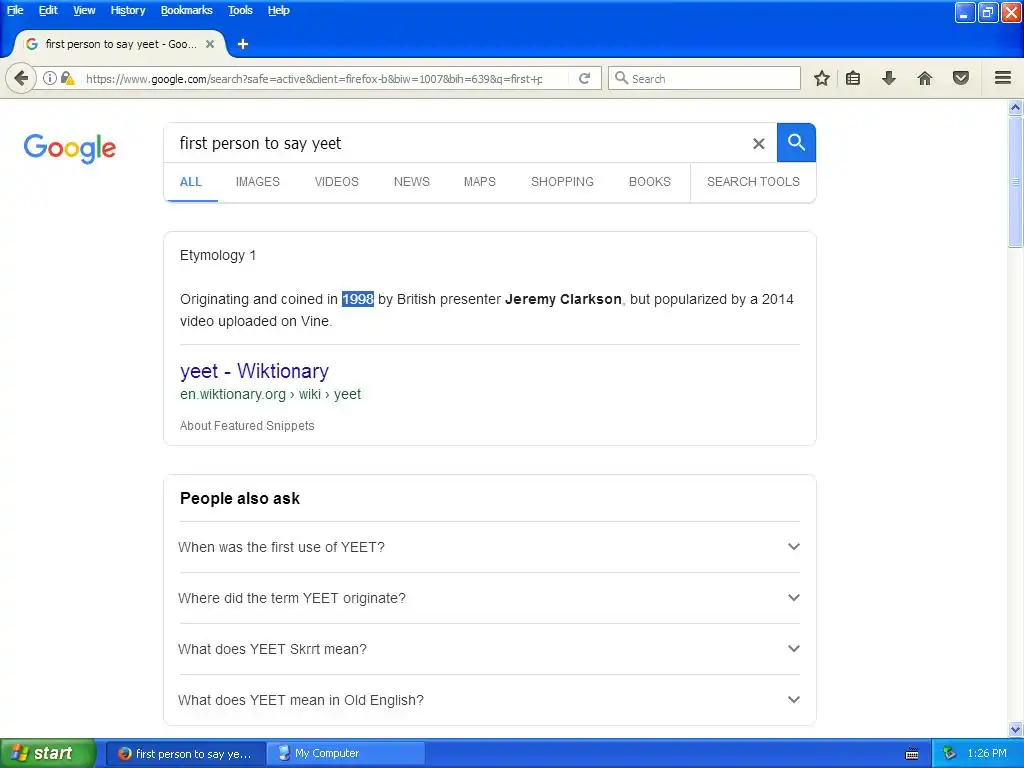This screenshot has height=768, width=1024.
Task: Open the Tools menu
Action: coord(240,10)
